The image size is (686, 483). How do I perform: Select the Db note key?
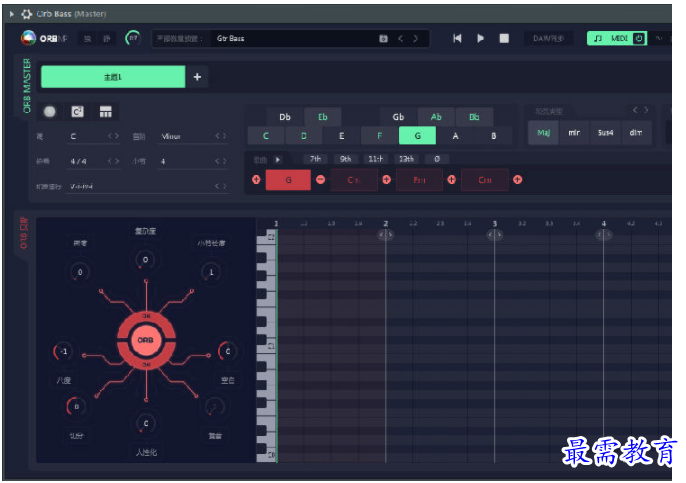[x=285, y=117]
